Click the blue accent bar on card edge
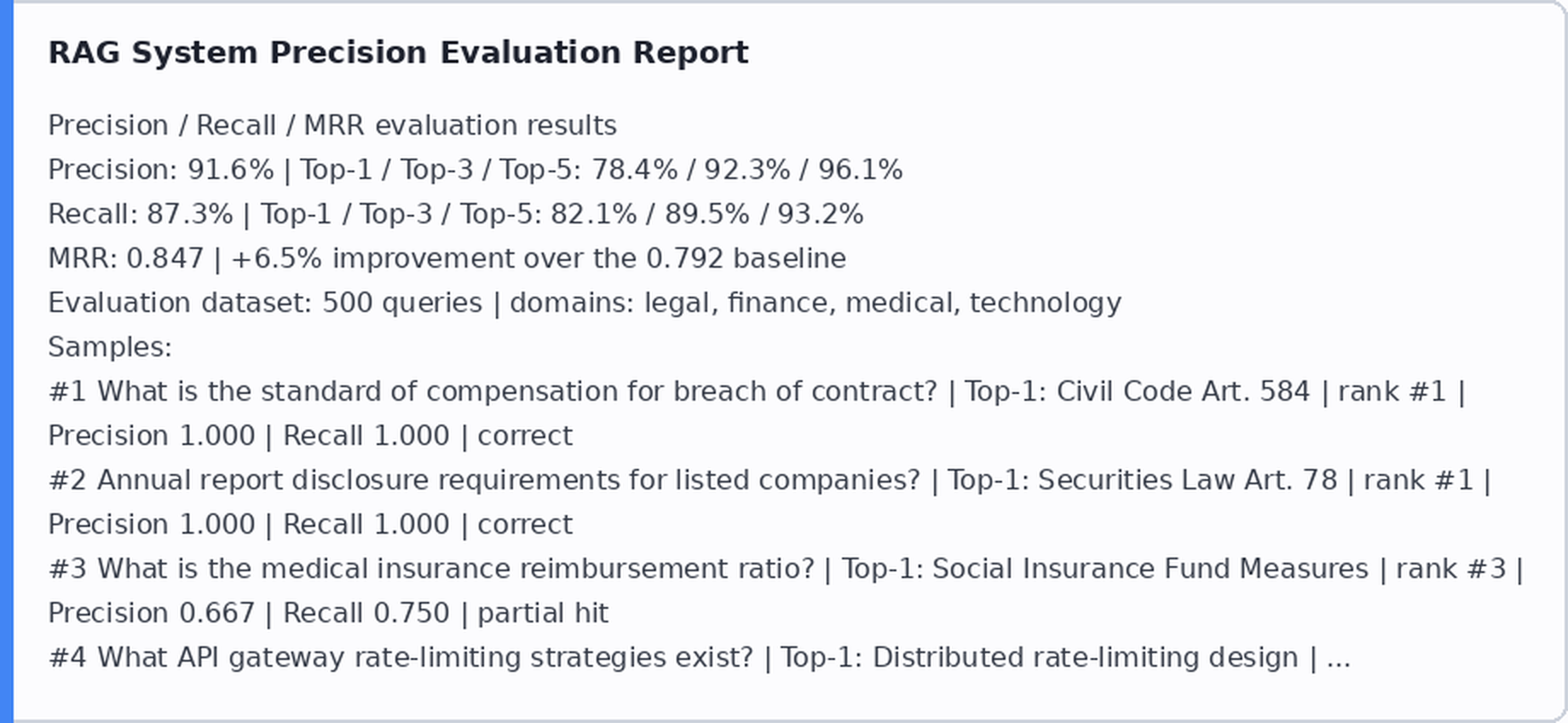1568x723 pixels. tap(6, 361)
